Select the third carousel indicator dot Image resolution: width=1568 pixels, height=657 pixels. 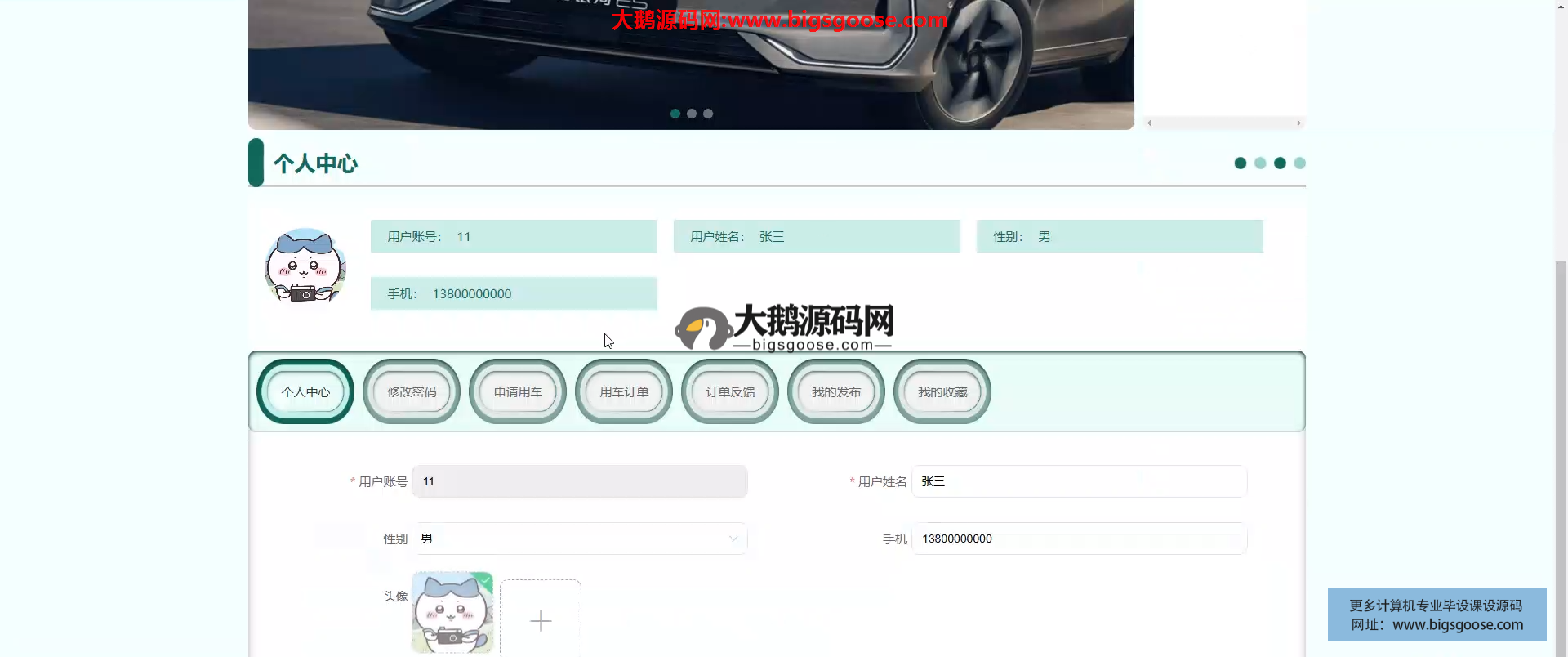[708, 114]
